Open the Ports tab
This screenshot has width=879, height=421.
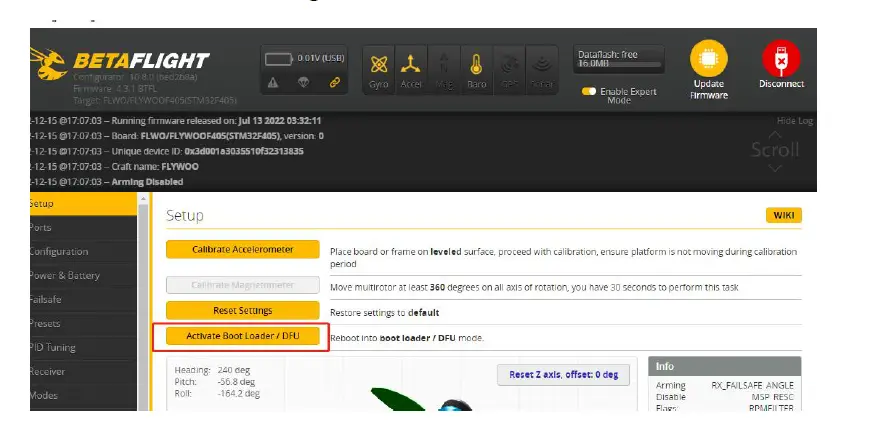[x=84, y=228]
